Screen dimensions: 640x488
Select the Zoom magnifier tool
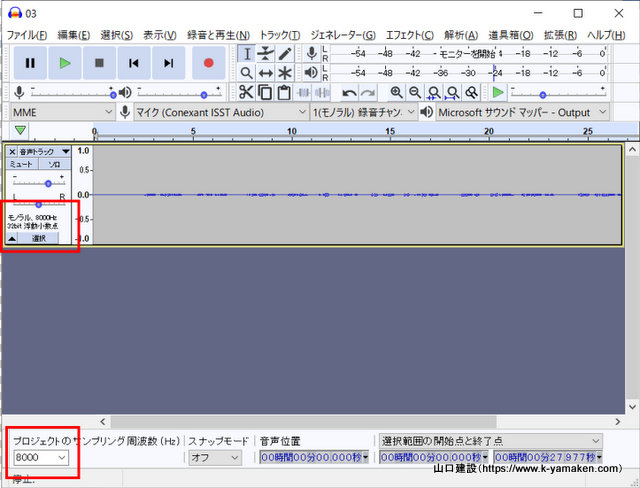[247, 73]
